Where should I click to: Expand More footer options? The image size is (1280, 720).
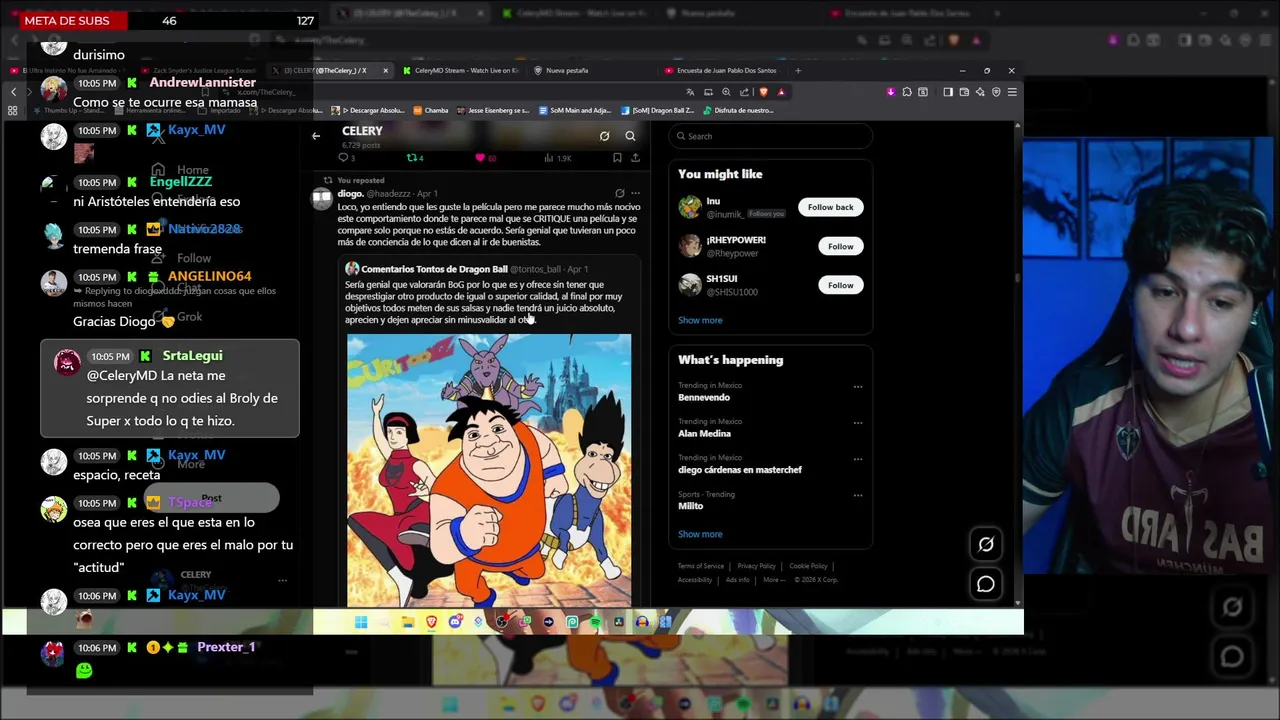(774, 580)
